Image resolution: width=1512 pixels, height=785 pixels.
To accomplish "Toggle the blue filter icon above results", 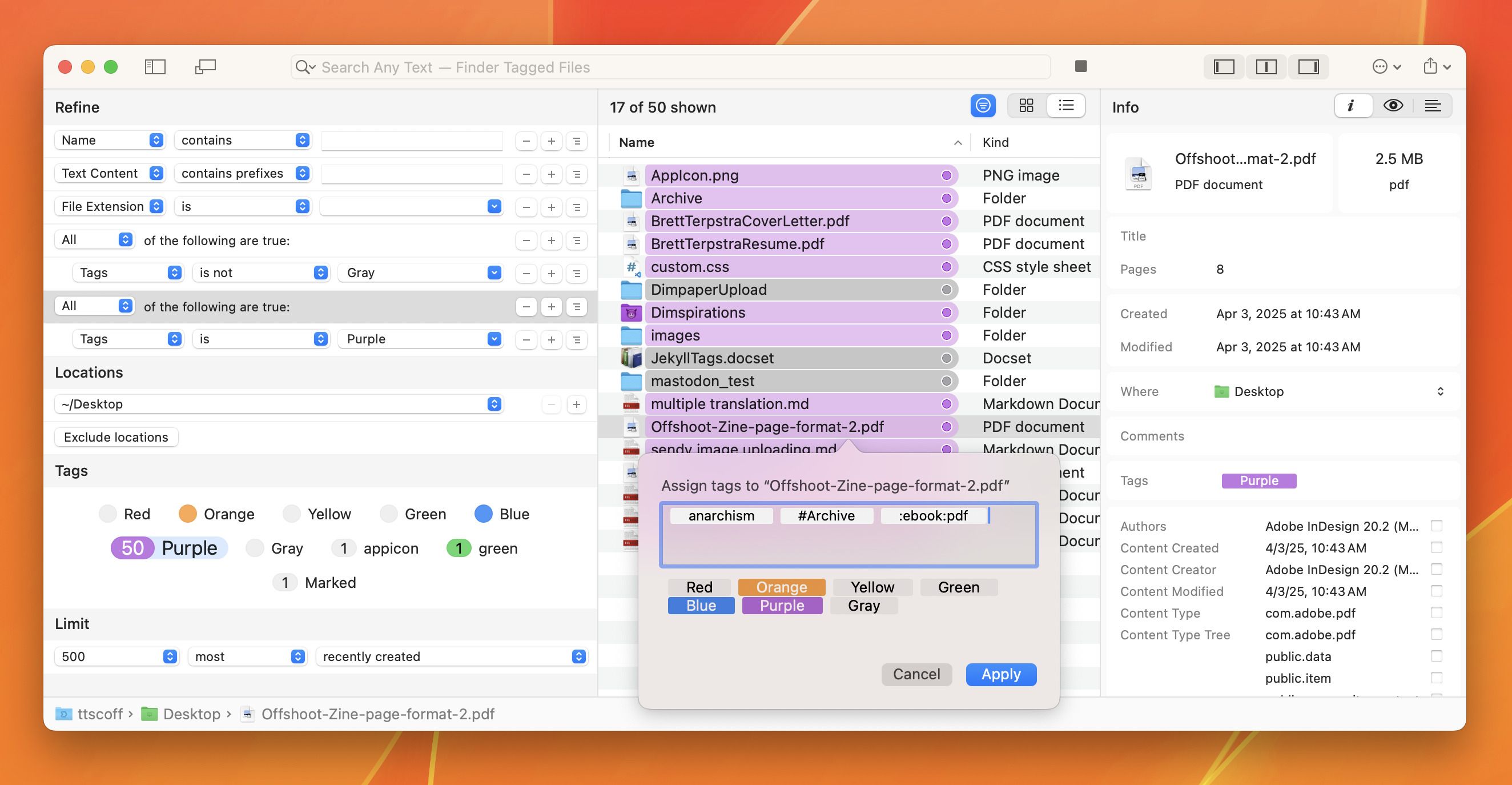I will [x=983, y=106].
